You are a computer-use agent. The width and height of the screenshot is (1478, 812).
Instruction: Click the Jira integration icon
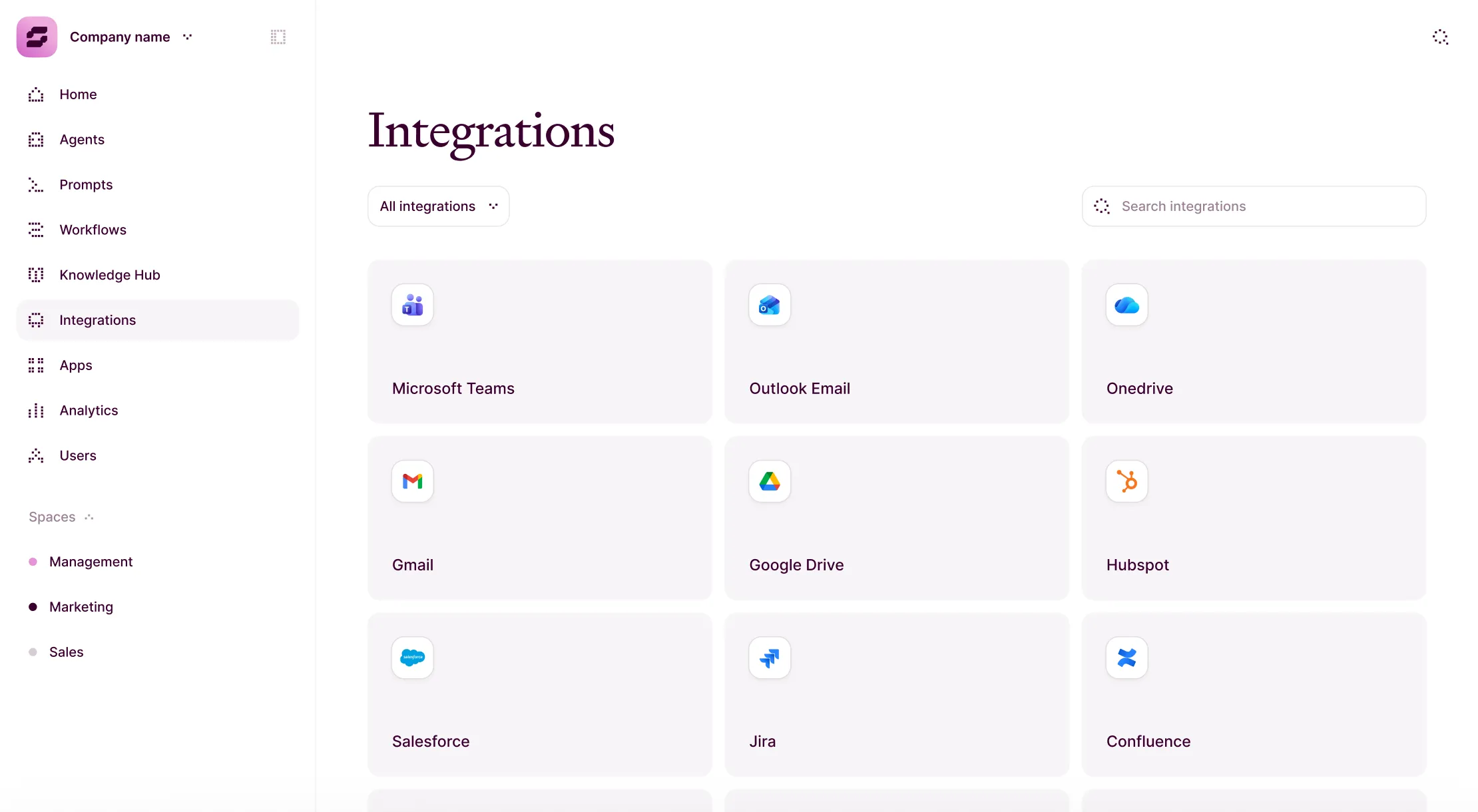pyautogui.click(x=769, y=658)
